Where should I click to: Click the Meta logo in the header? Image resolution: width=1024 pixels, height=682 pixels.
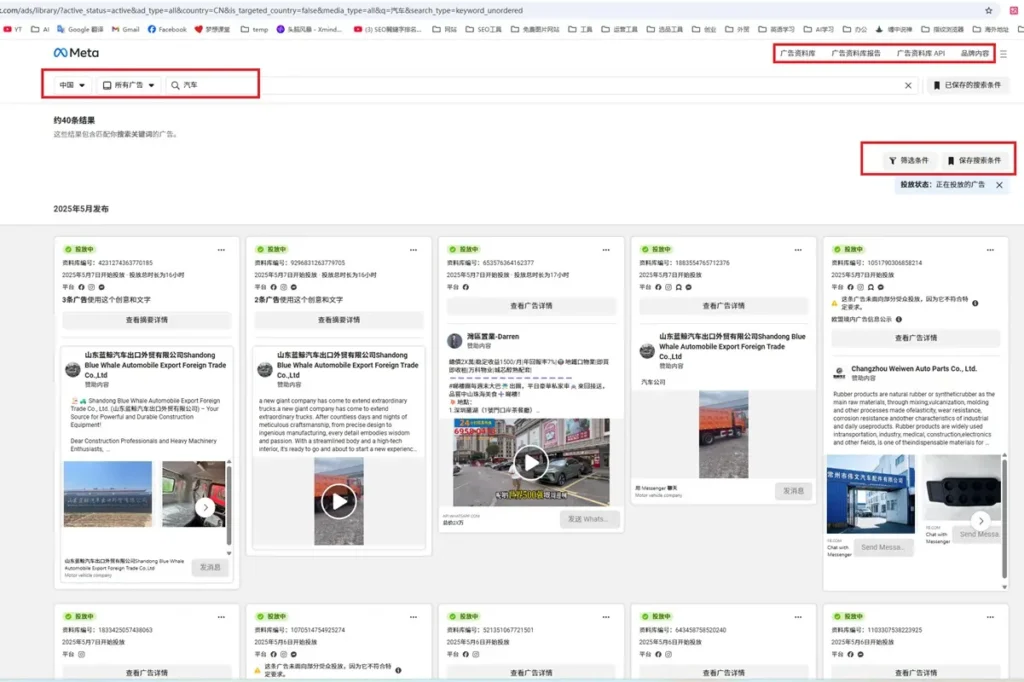tap(76, 53)
